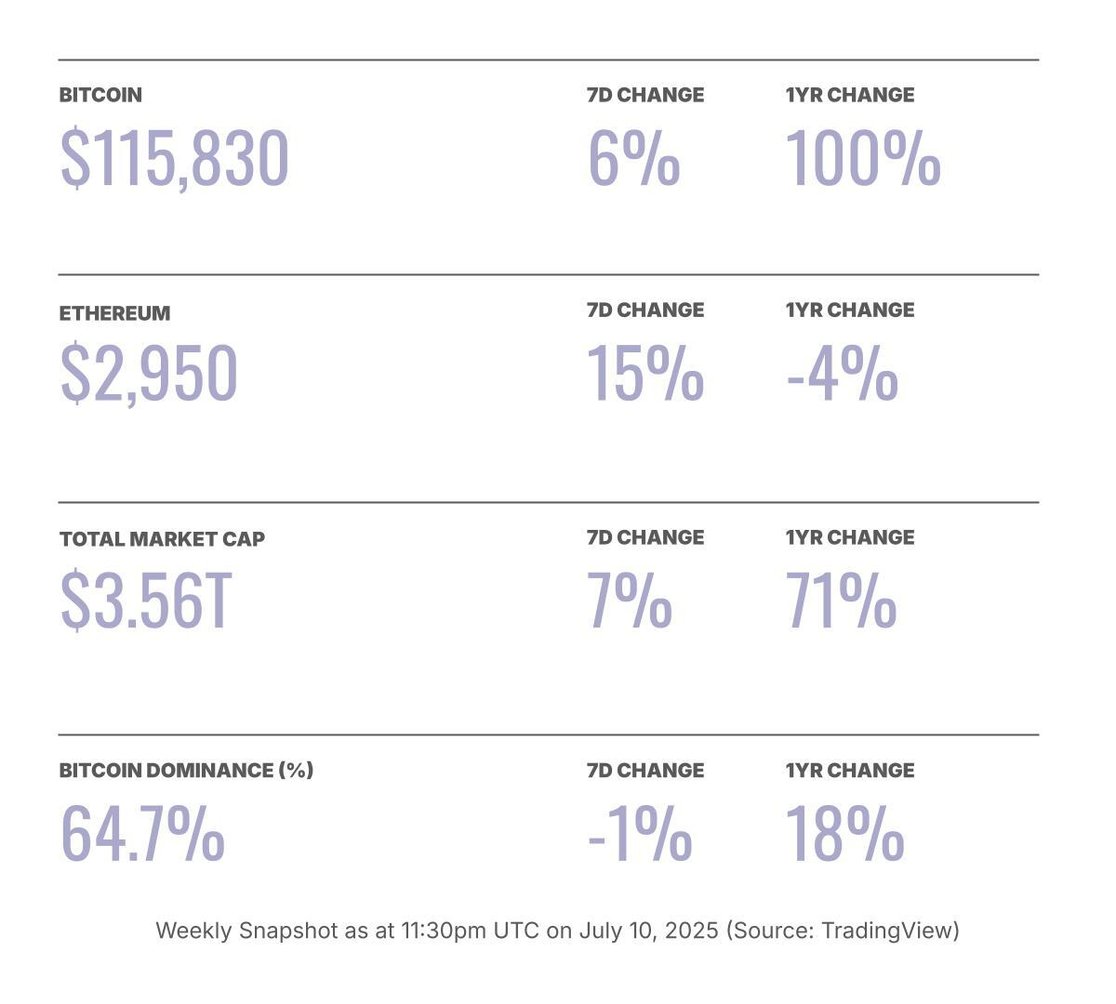
Task: Click Ethereum's 1YR change value -4%
Action: [842, 373]
